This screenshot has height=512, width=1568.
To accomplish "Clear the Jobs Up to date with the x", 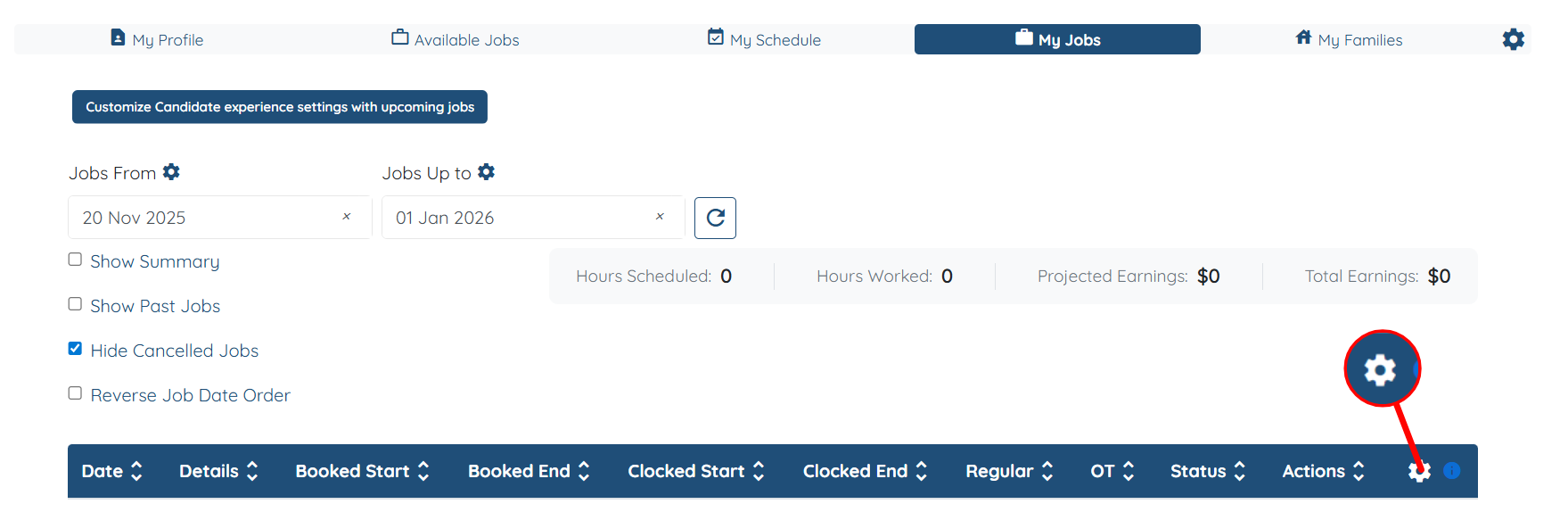I will [x=660, y=217].
